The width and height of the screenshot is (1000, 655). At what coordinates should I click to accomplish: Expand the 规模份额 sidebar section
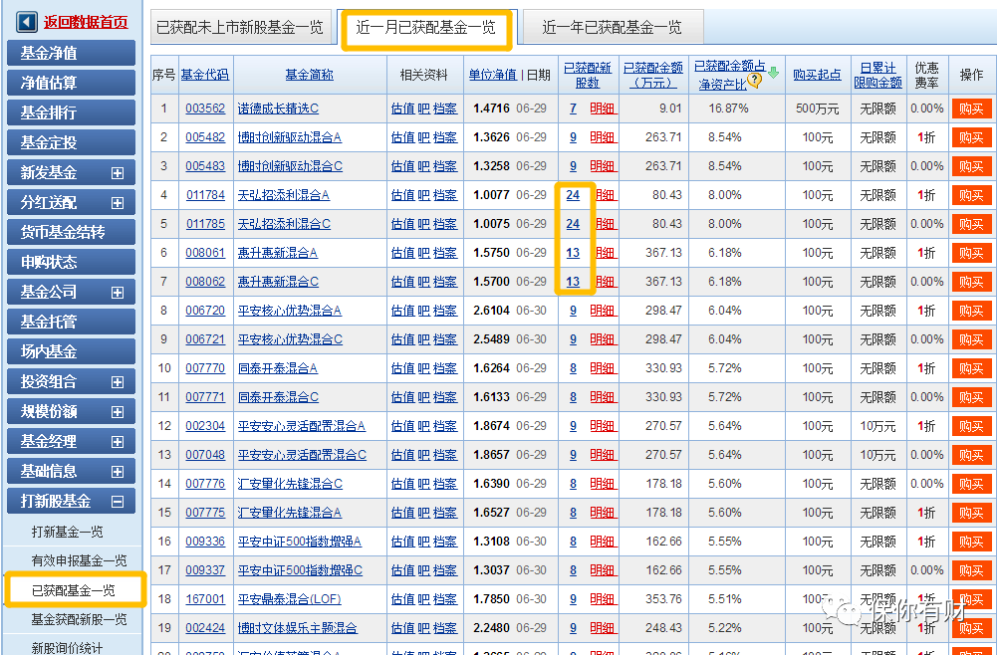pyautogui.click(x=117, y=412)
